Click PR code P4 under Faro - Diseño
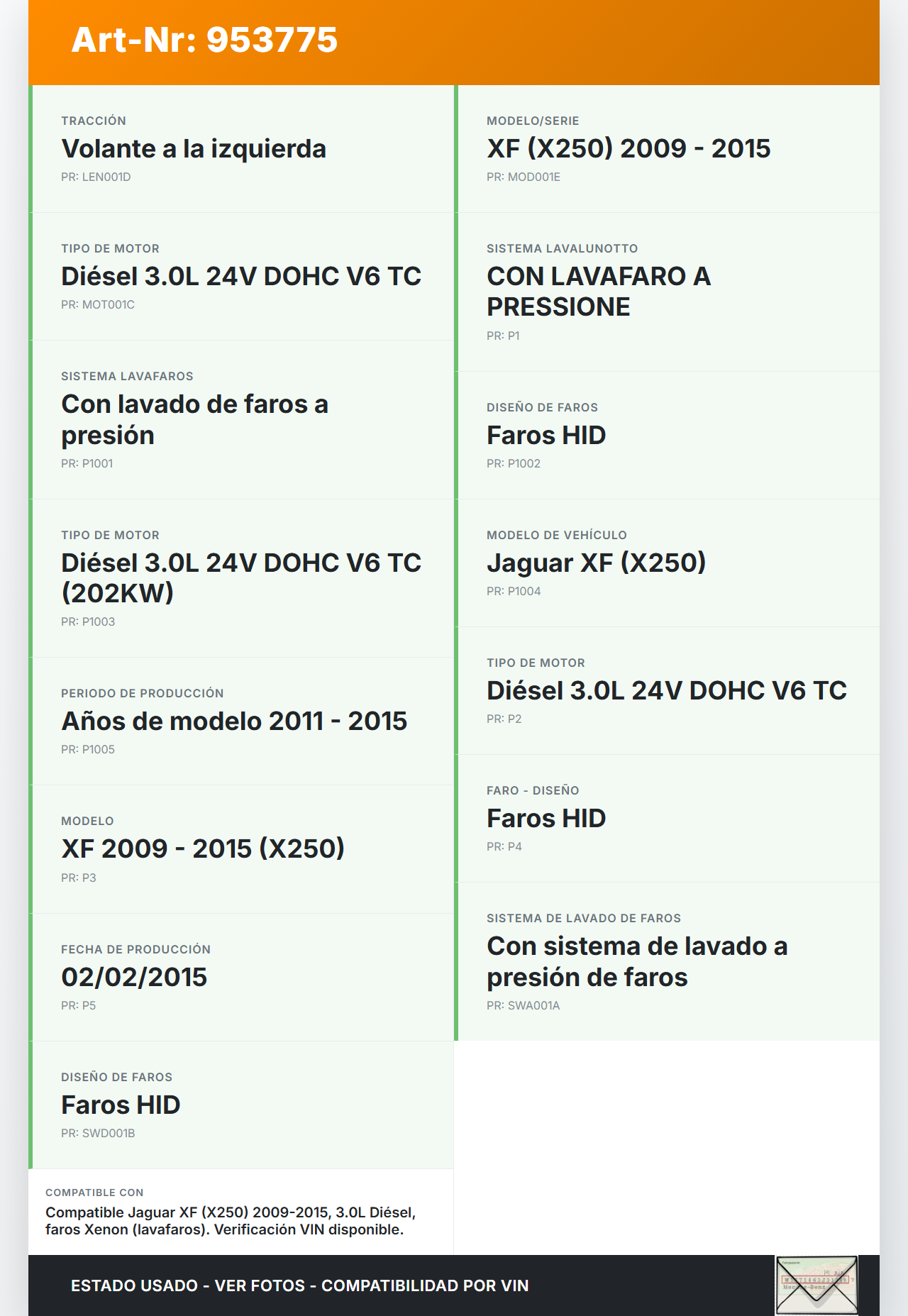 pyautogui.click(x=504, y=847)
